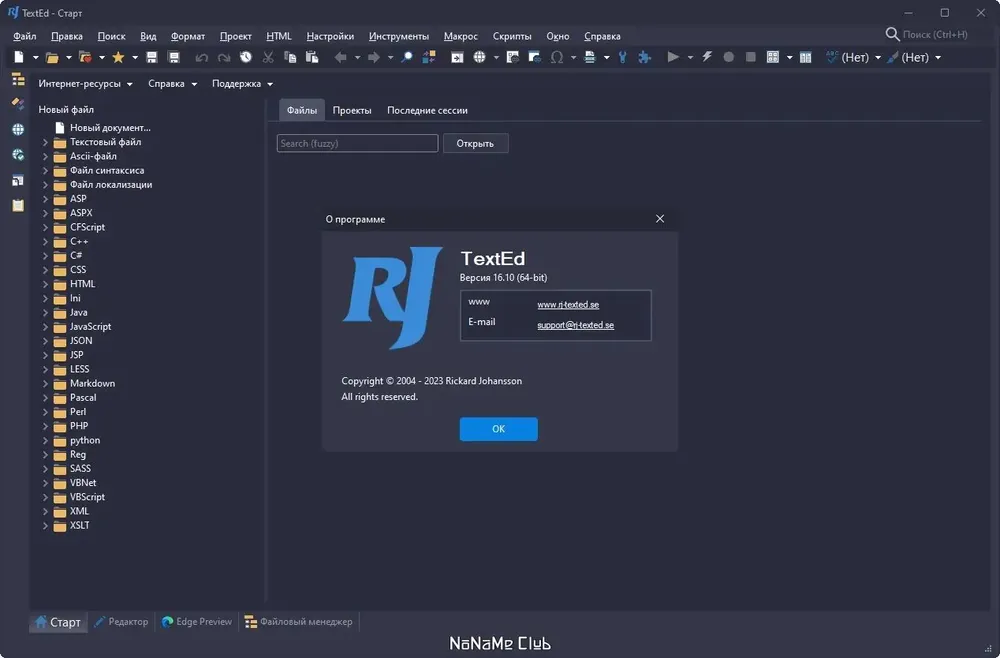Click the star Favorites toolbar icon
The width and height of the screenshot is (1000, 658).
pos(118,57)
